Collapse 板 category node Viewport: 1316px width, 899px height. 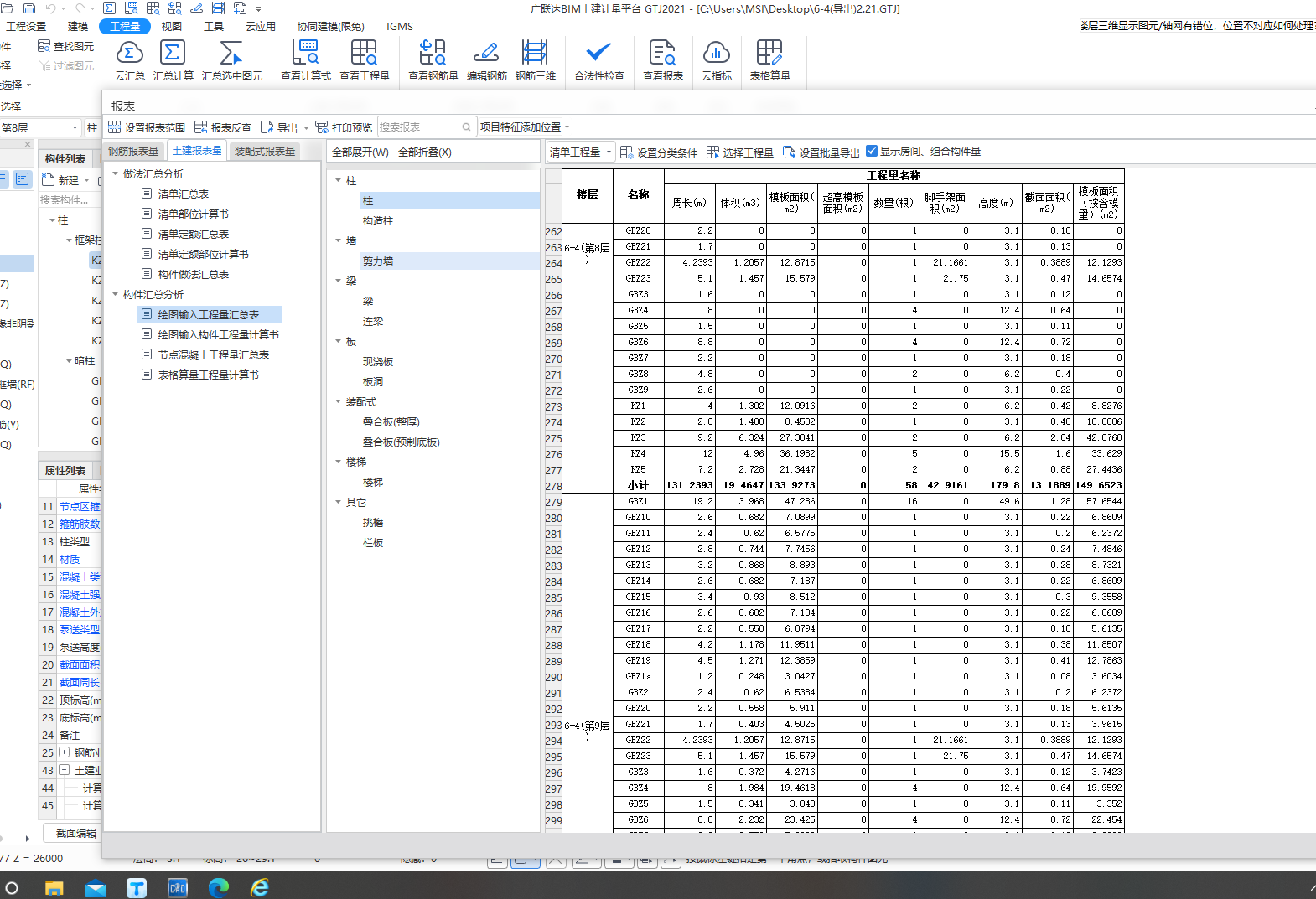pos(339,341)
